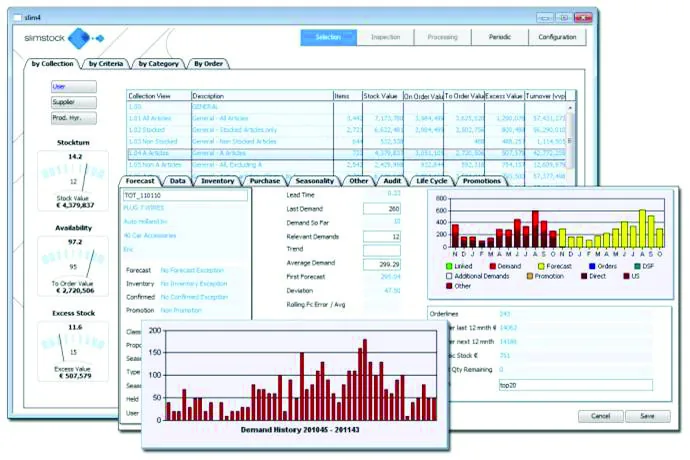Switch to the Audit tab
This screenshot has width=690, height=460.
(x=392, y=181)
